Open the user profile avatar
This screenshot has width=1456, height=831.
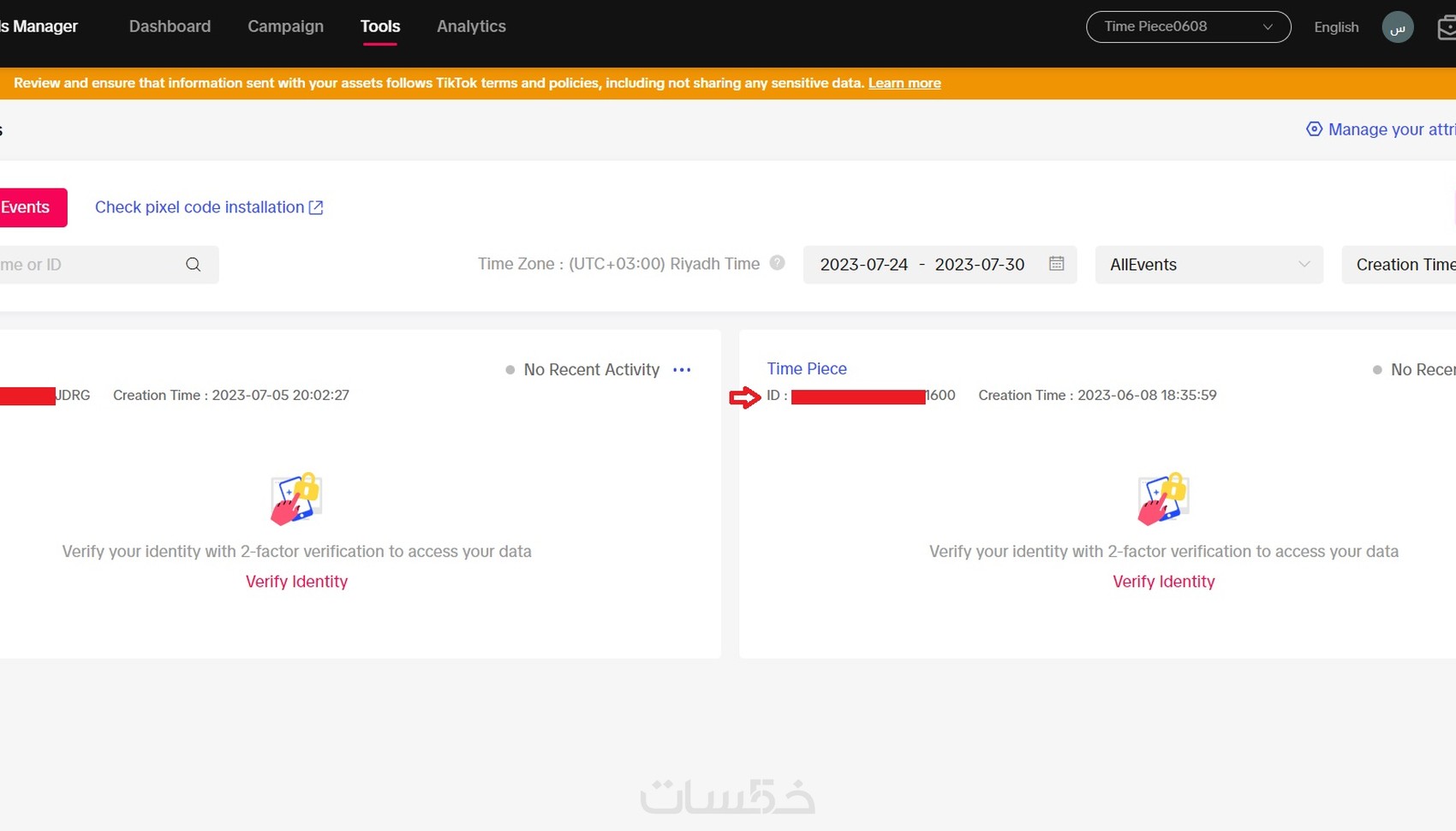(x=1398, y=27)
